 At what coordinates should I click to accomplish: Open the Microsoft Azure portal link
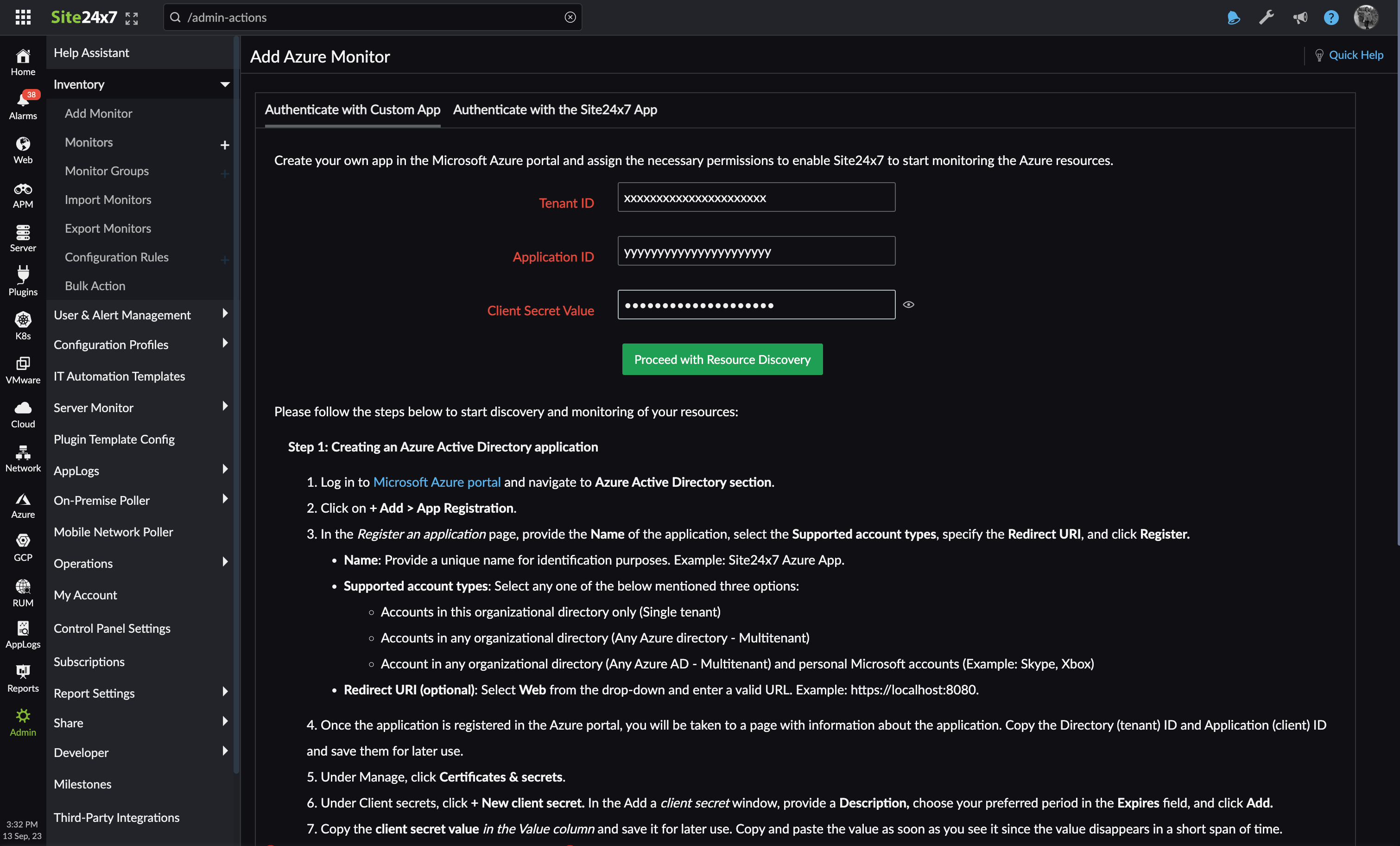tap(437, 482)
